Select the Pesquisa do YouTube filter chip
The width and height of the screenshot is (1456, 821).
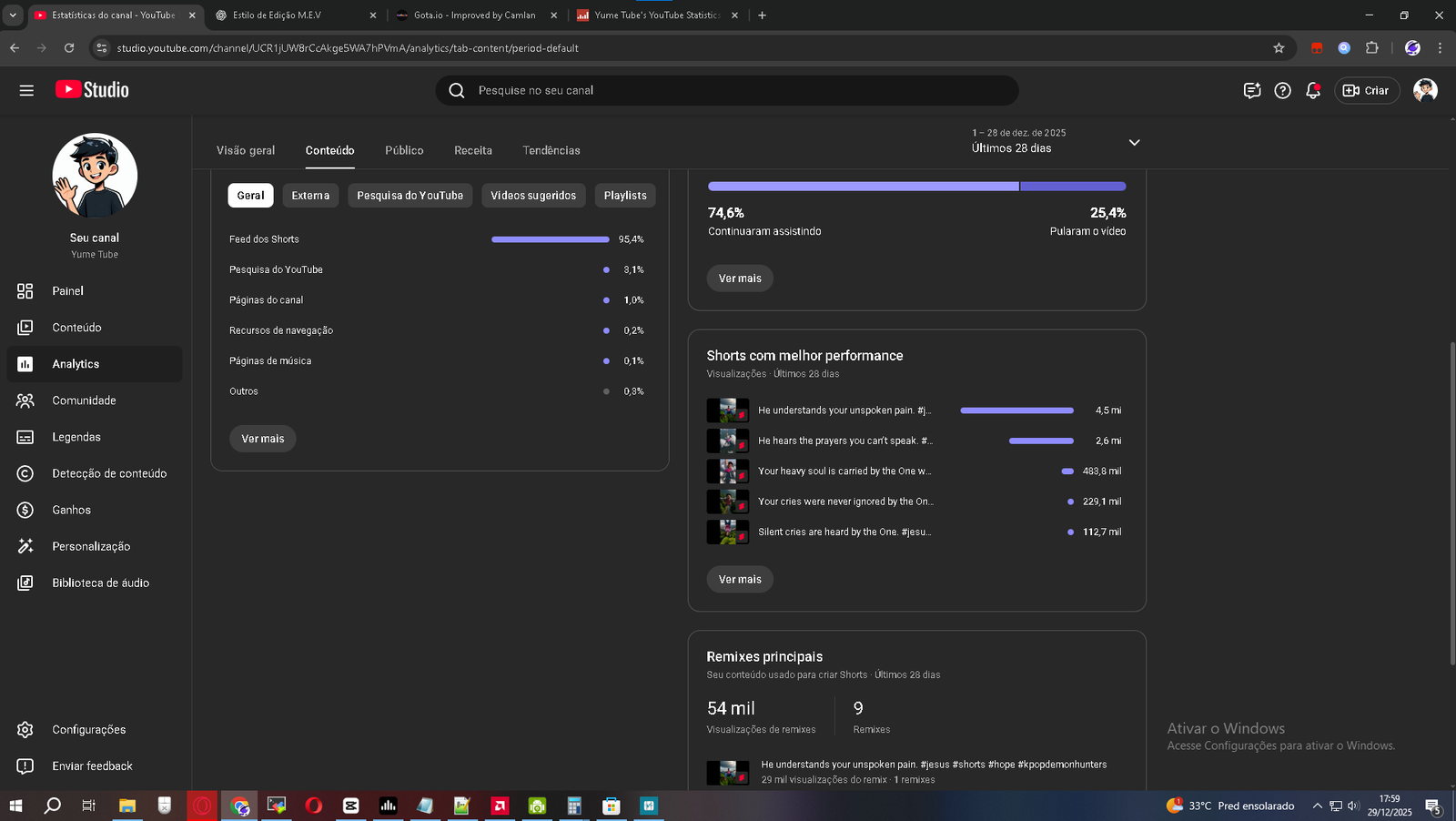[409, 196]
